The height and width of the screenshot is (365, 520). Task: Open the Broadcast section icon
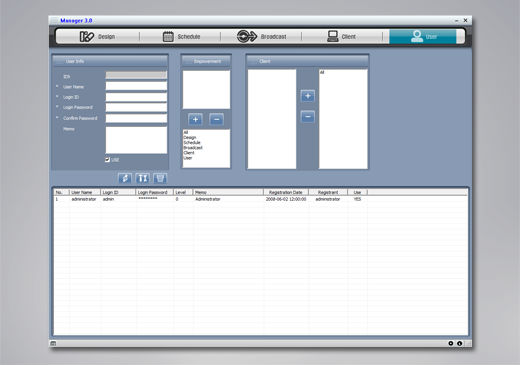[247, 36]
